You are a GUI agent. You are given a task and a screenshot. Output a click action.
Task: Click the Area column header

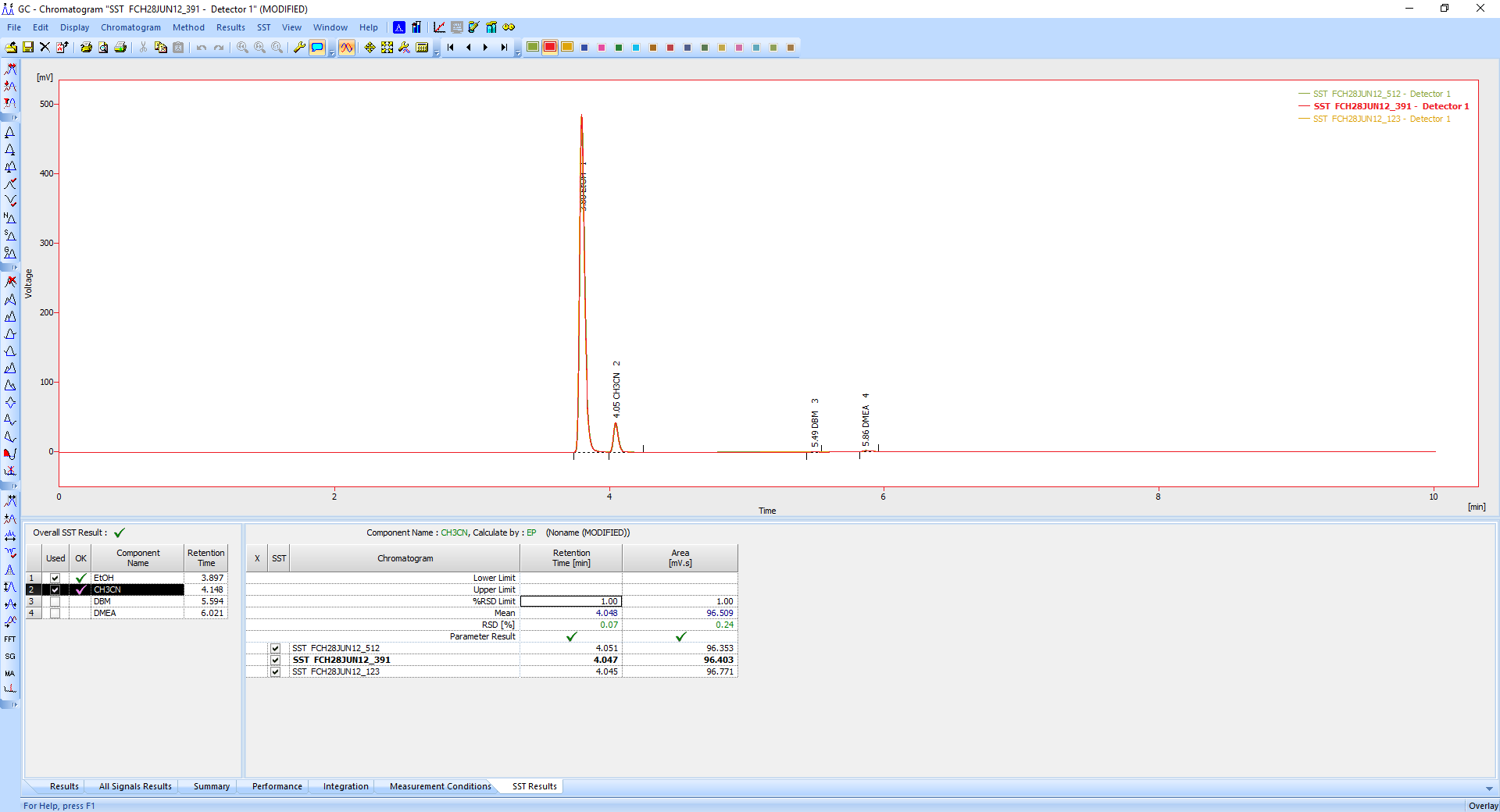[680, 558]
